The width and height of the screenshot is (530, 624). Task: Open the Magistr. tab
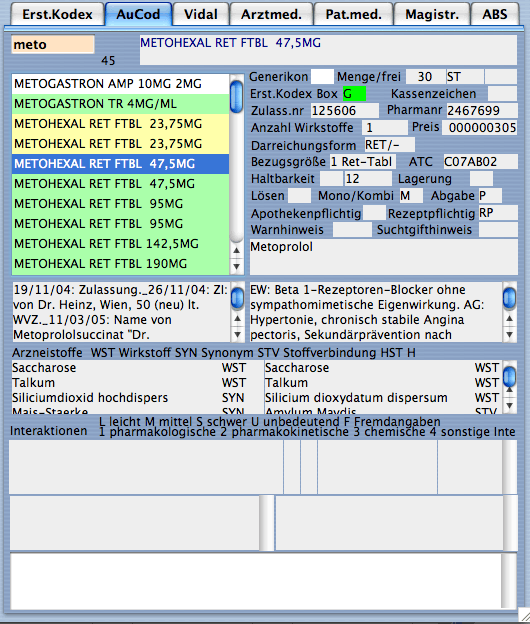(432, 14)
